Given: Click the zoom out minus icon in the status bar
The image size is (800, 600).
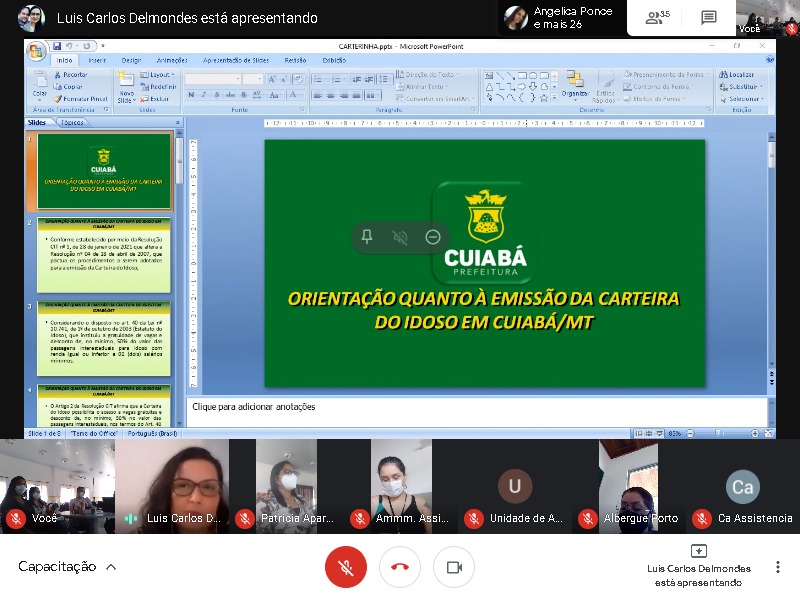Looking at the screenshot, I should tap(690, 433).
